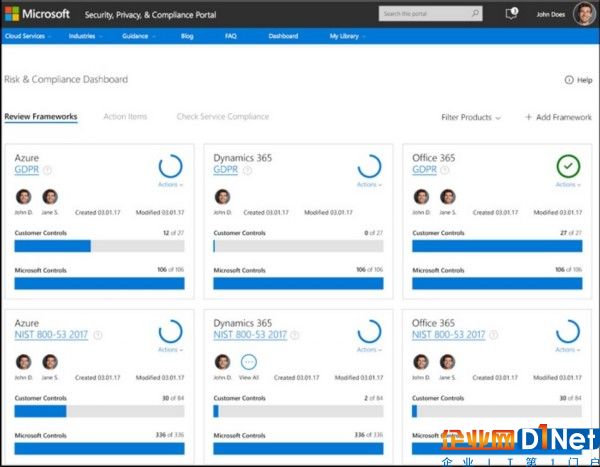The image size is (600, 467).
Task: Click Jane S. avatar in Office 365 GDPR card
Action: point(448,197)
